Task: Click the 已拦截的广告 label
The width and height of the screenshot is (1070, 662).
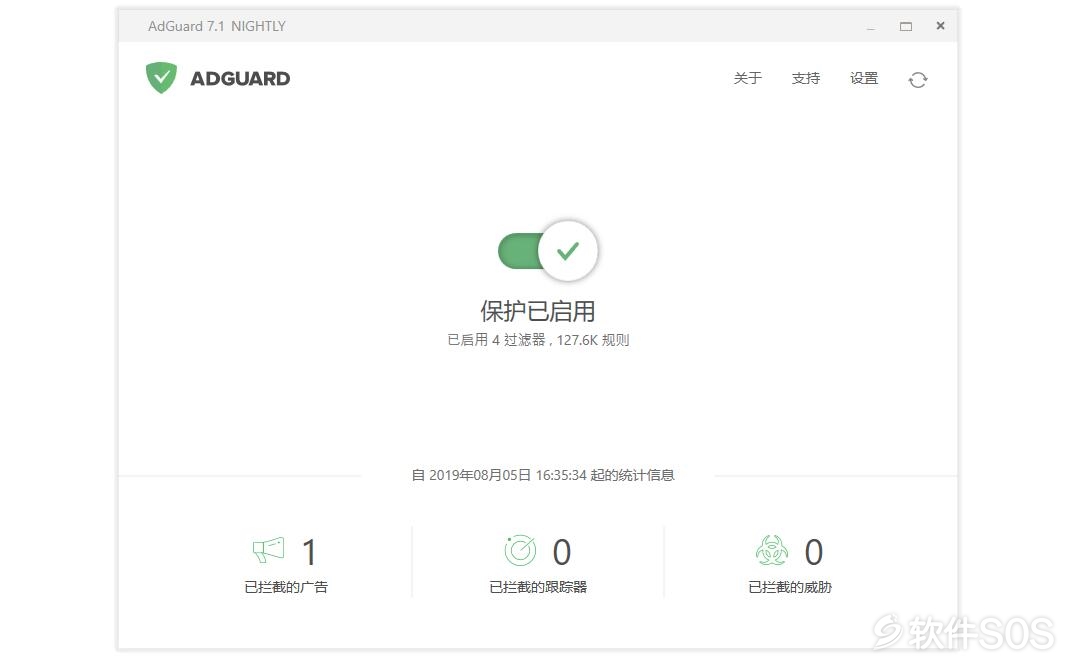Action: [286, 587]
